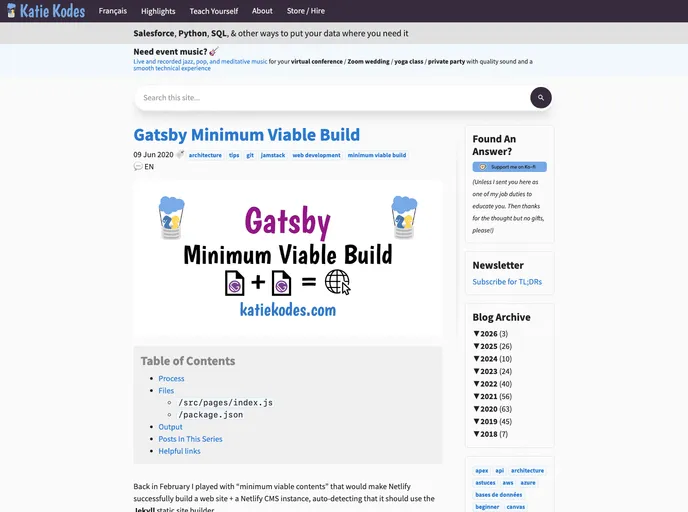This screenshot has height=512, width=688.
Task: Jump to Helpful links section
Action: pos(179,451)
